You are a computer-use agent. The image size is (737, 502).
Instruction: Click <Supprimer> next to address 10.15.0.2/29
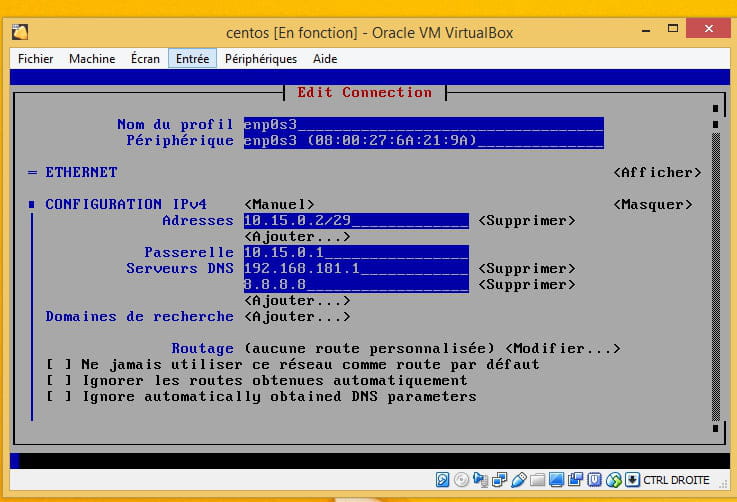526,220
